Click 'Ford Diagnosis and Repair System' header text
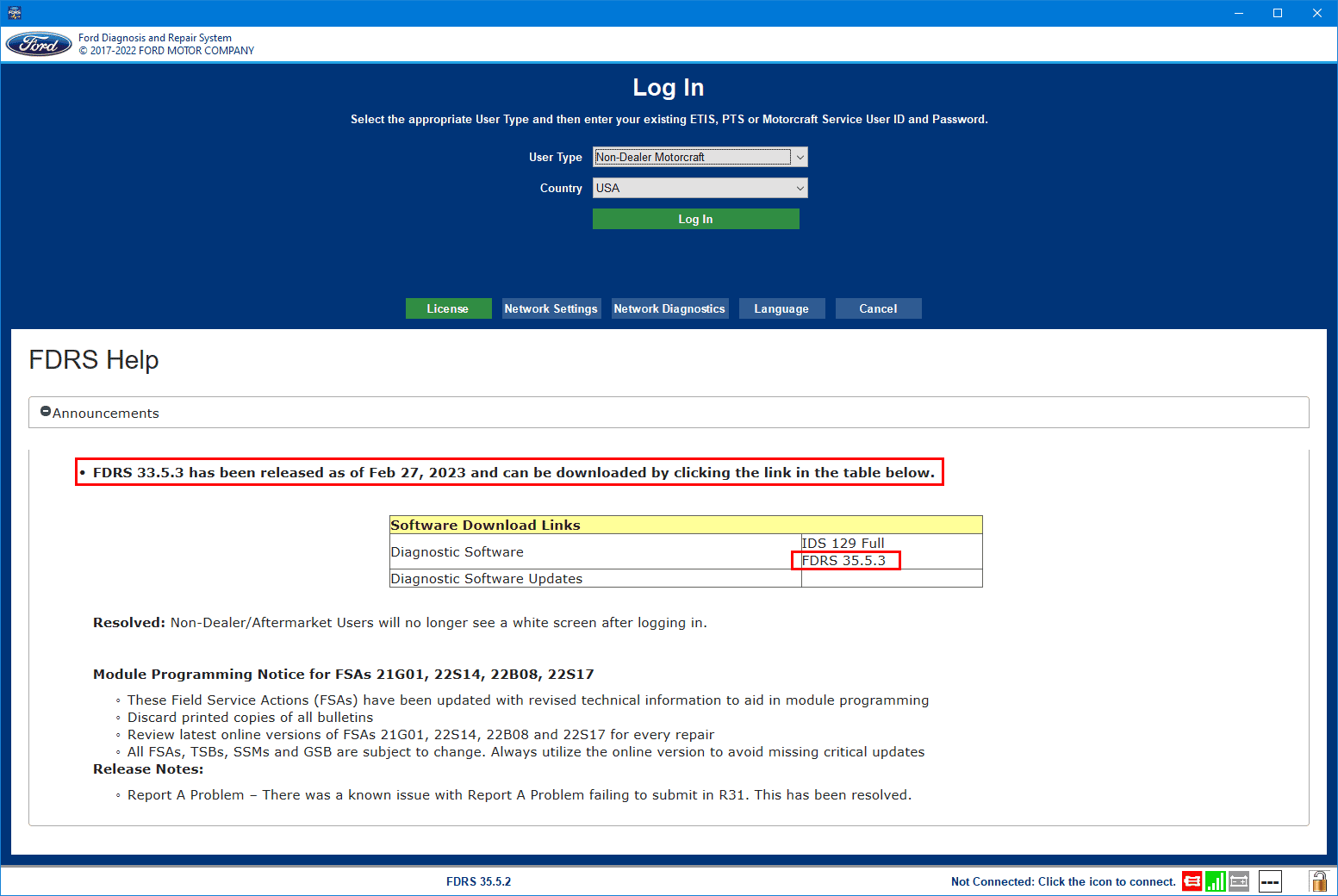1338x896 pixels. click(155, 38)
